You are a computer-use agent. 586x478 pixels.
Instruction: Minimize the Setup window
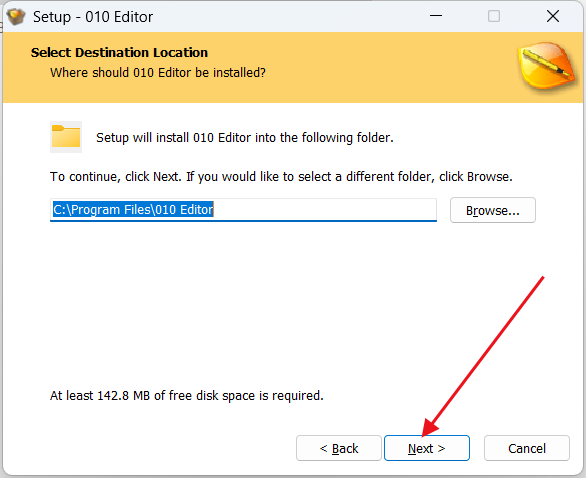(x=436, y=16)
